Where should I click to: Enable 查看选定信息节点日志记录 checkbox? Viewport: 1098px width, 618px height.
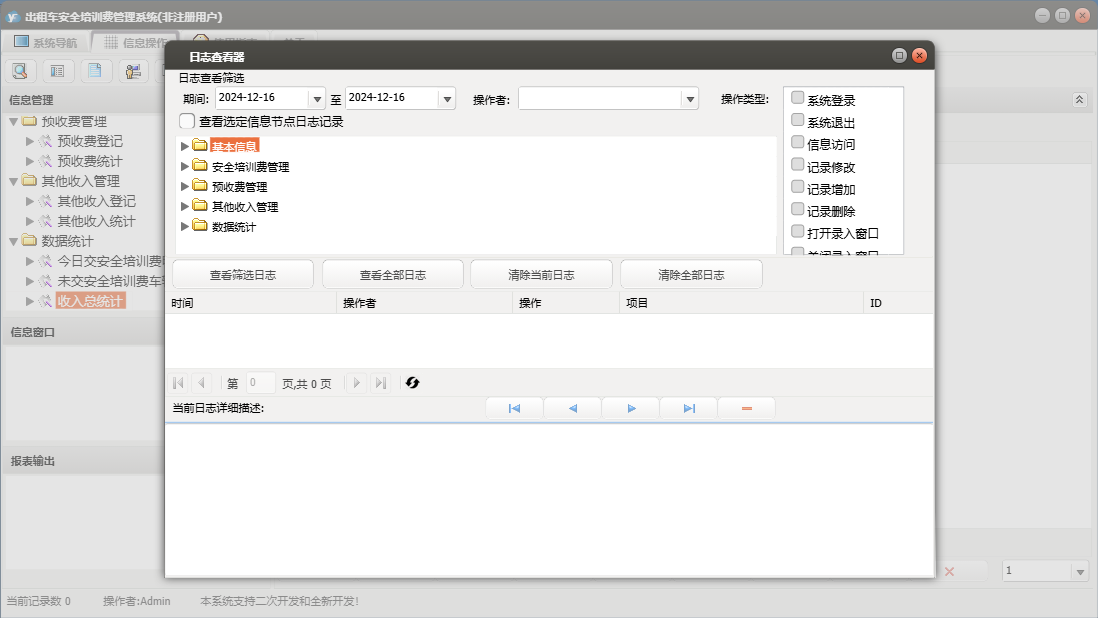coord(187,121)
